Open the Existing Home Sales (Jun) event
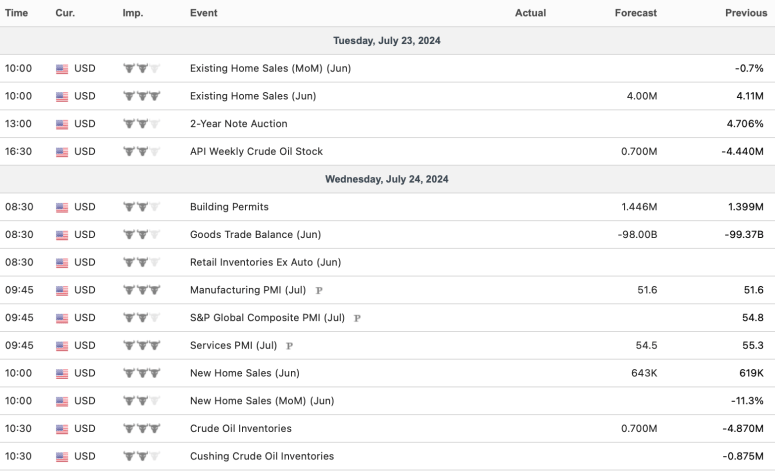 [253, 96]
